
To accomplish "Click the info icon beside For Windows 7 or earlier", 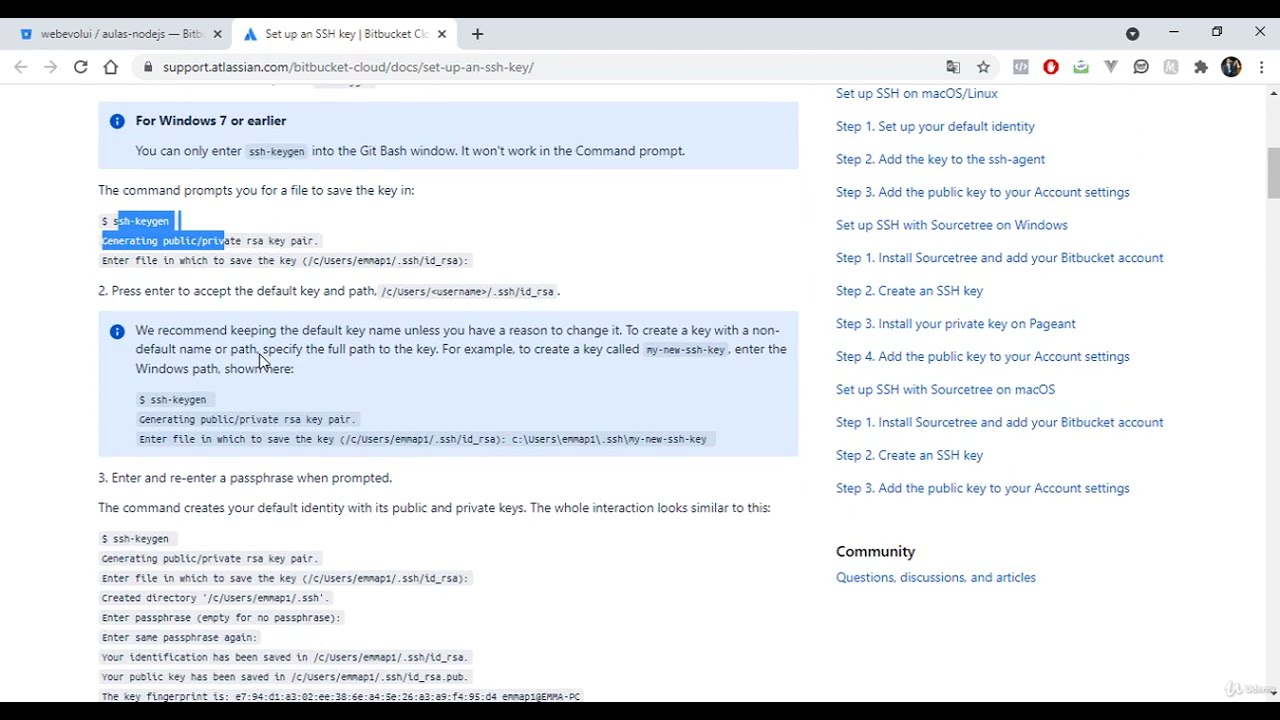I will [x=117, y=121].
